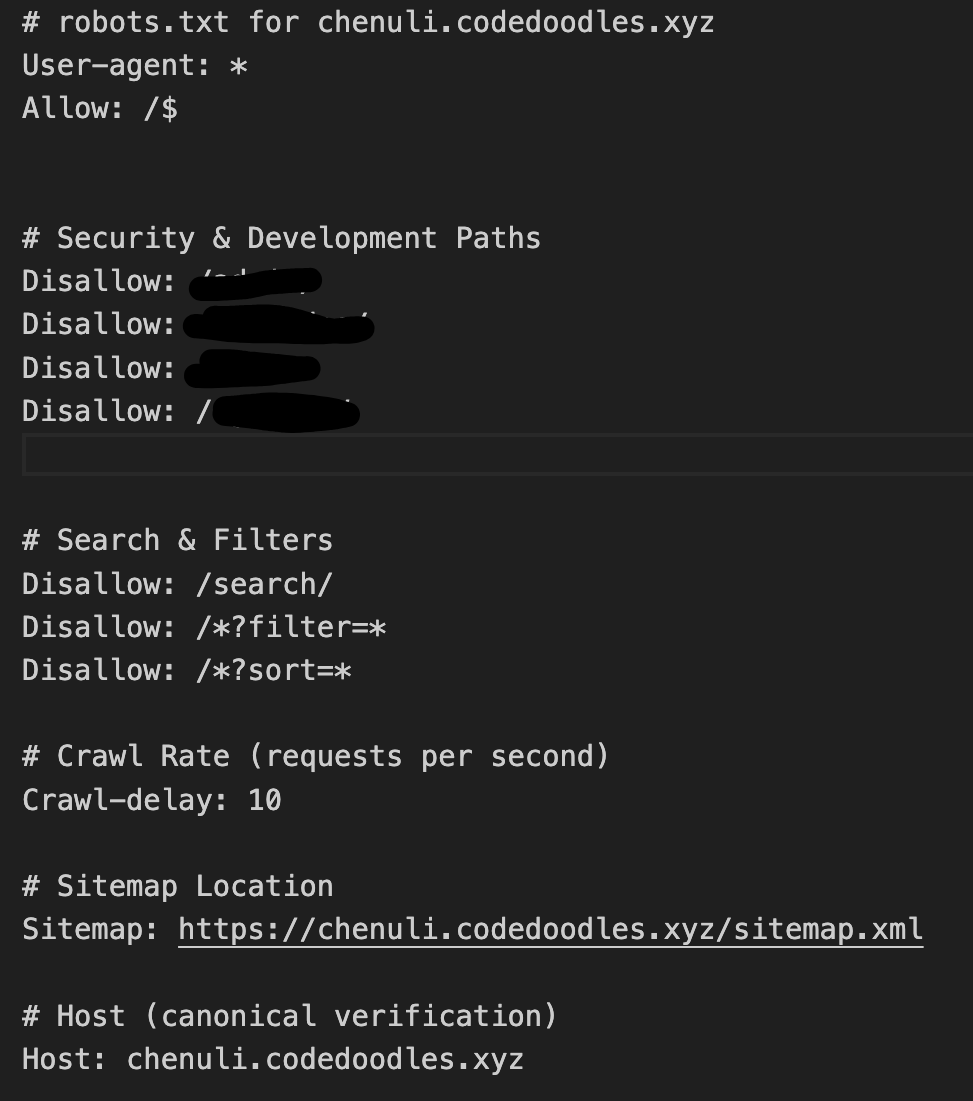973x1101 pixels.
Task: Click the Crawl Rate comment line
Action: click(x=315, y=756)
